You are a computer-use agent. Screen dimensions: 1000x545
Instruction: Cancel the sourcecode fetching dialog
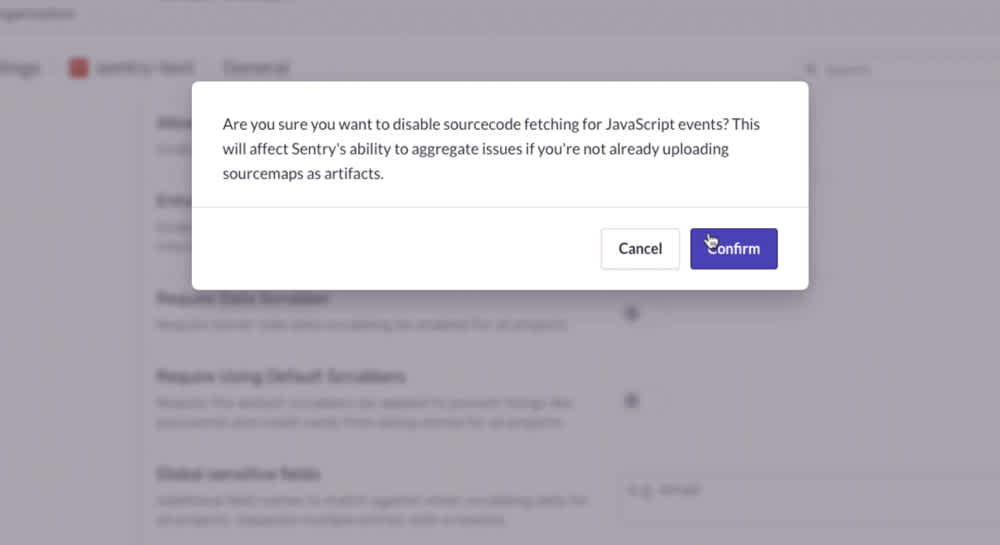point(640,249)
